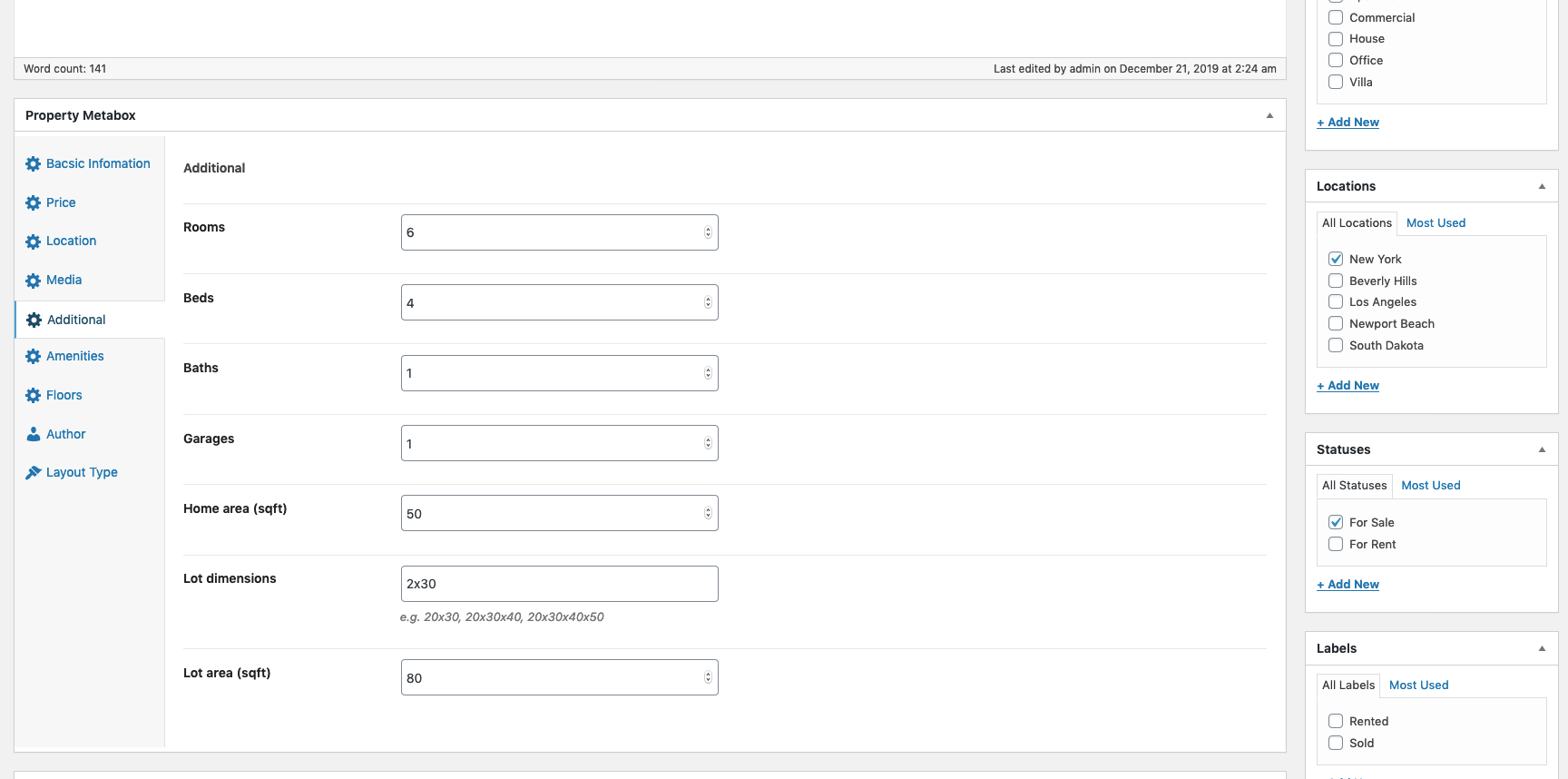The image size is (1568, 779).
Task: Uncheck the New York location checkbox
Action: 1336,259
